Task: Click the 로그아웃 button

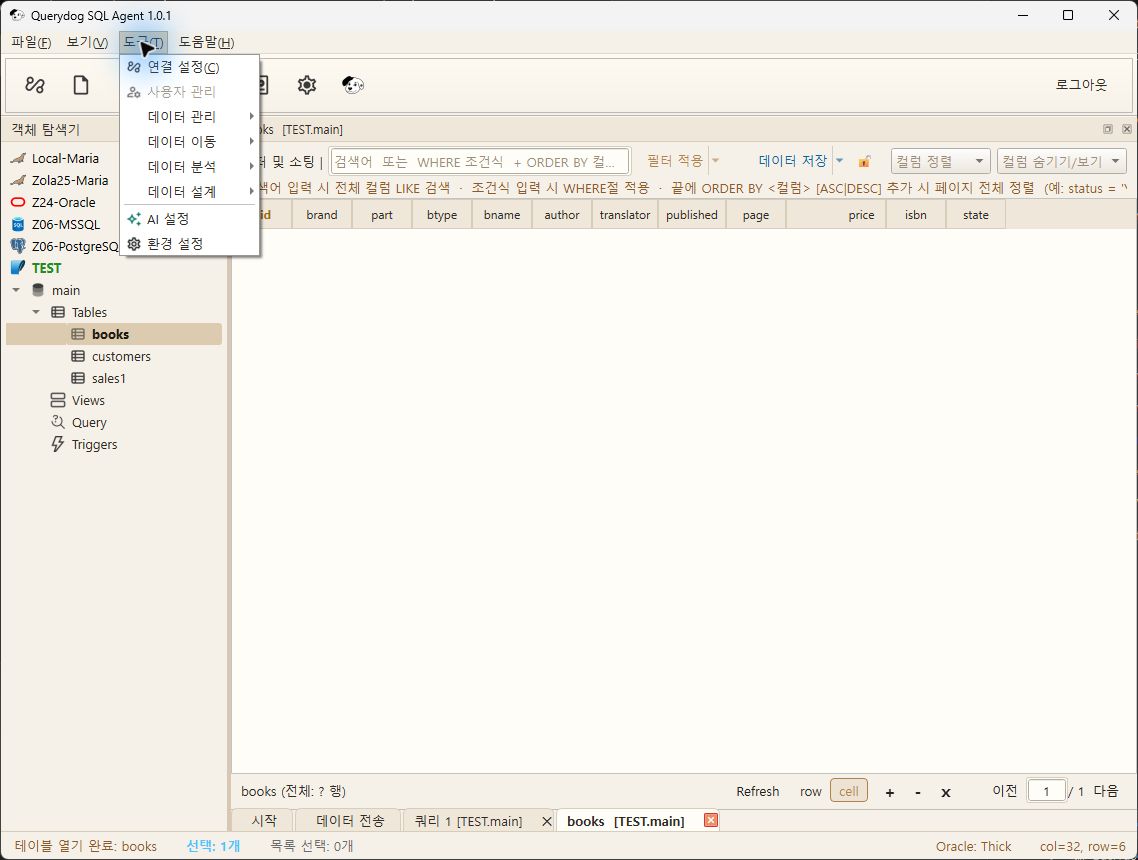Action: tap(1081, 85)
